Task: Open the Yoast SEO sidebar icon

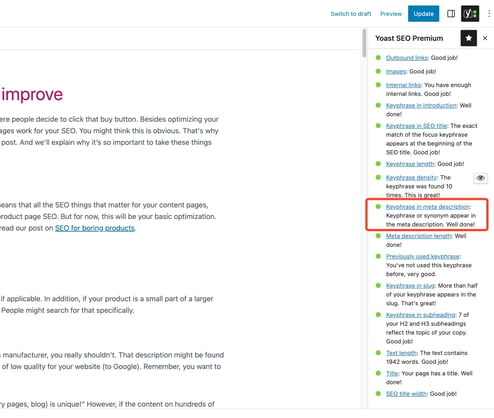Action: click(470, 14)
